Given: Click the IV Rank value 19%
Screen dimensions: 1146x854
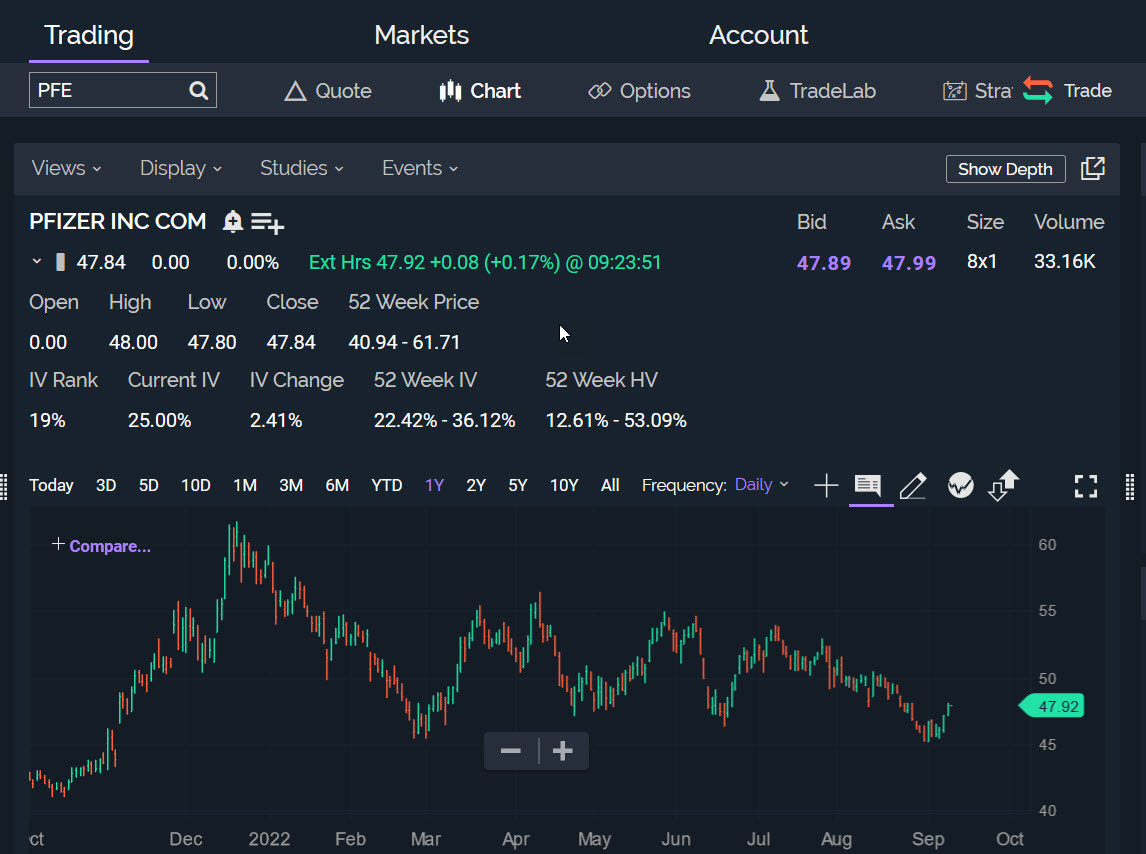Looking at the screenshot, I should point(48,420).
